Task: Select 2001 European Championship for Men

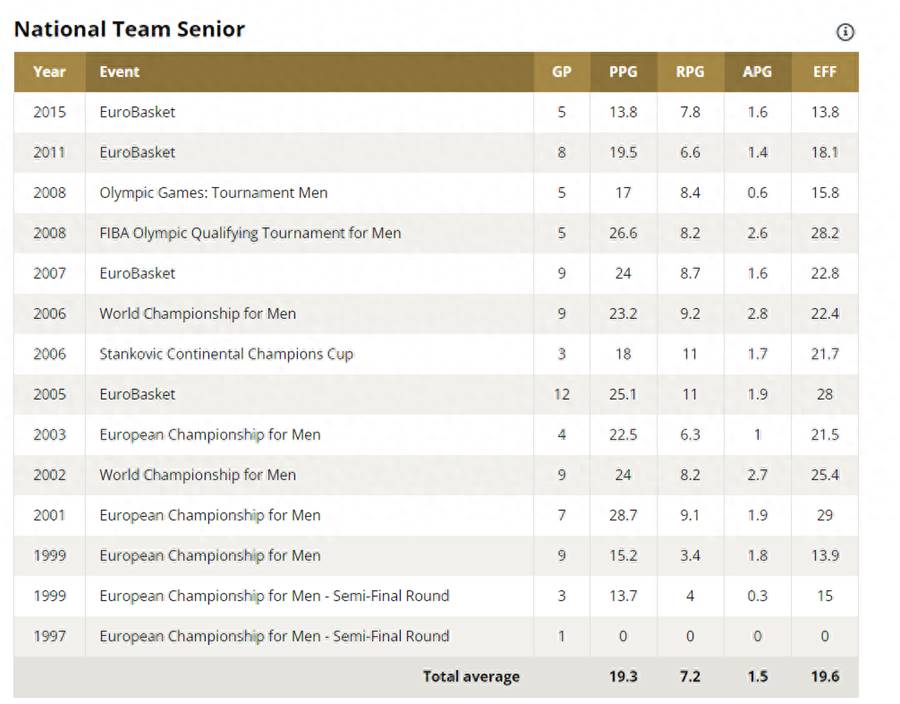Action: pyautogui.click(x=210, y=515)
